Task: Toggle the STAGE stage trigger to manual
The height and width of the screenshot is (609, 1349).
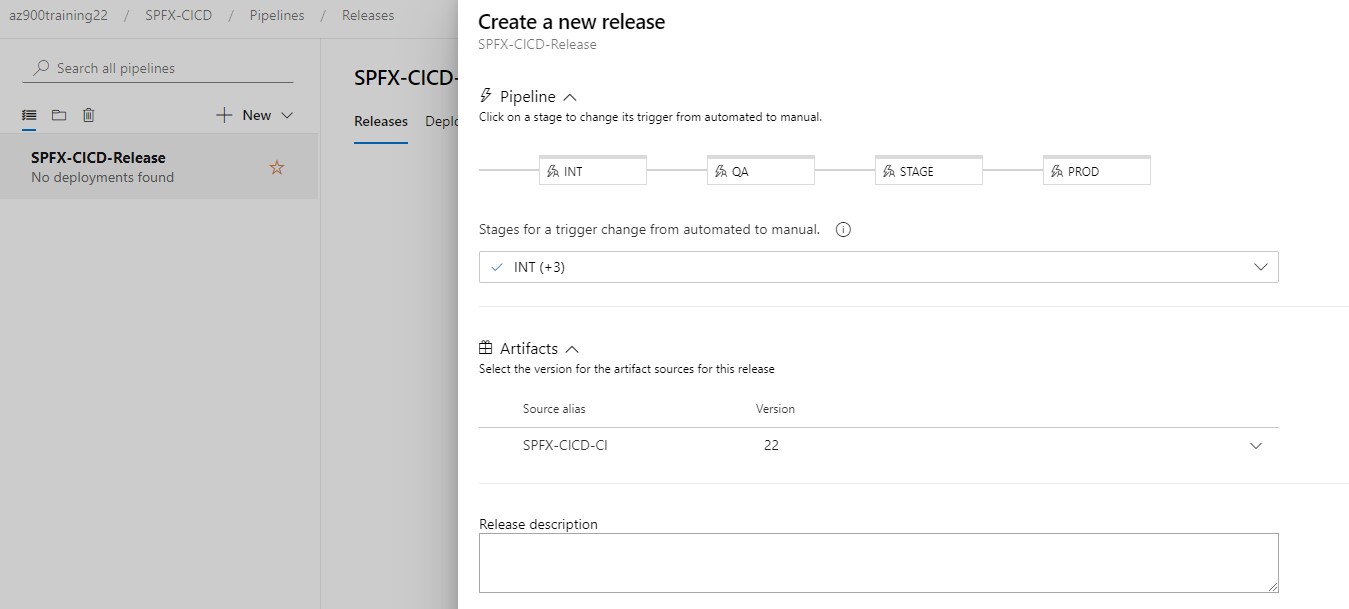Action: click(929, 171)
